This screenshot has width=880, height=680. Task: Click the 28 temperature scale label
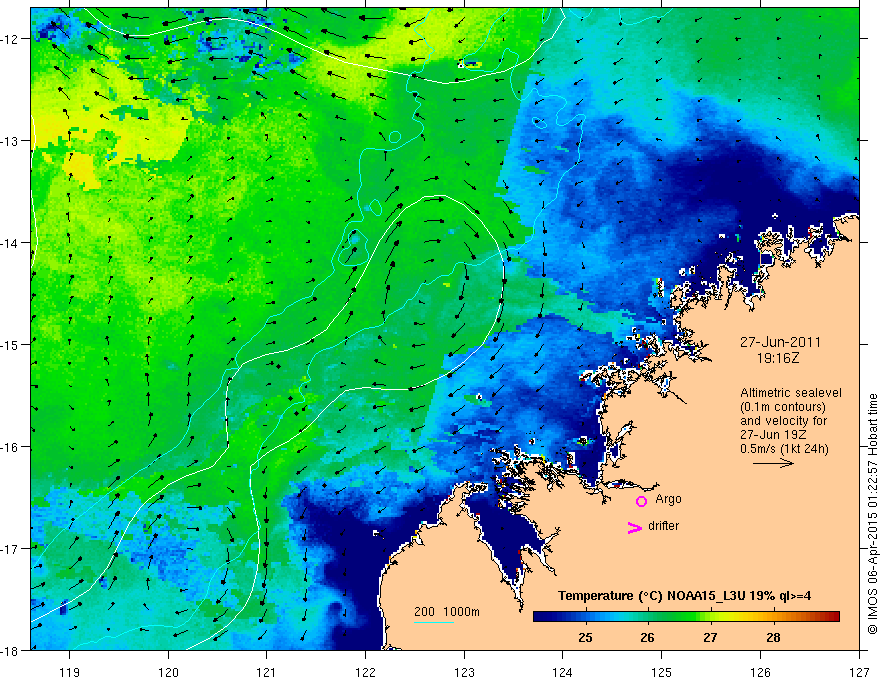click(773, 637)
